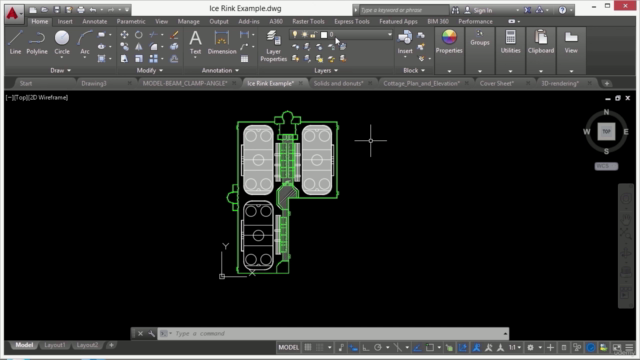Screen dimensions: 640x360
Task: Open the WCS coordinate system dropdown
Action: tap(606, 166)
